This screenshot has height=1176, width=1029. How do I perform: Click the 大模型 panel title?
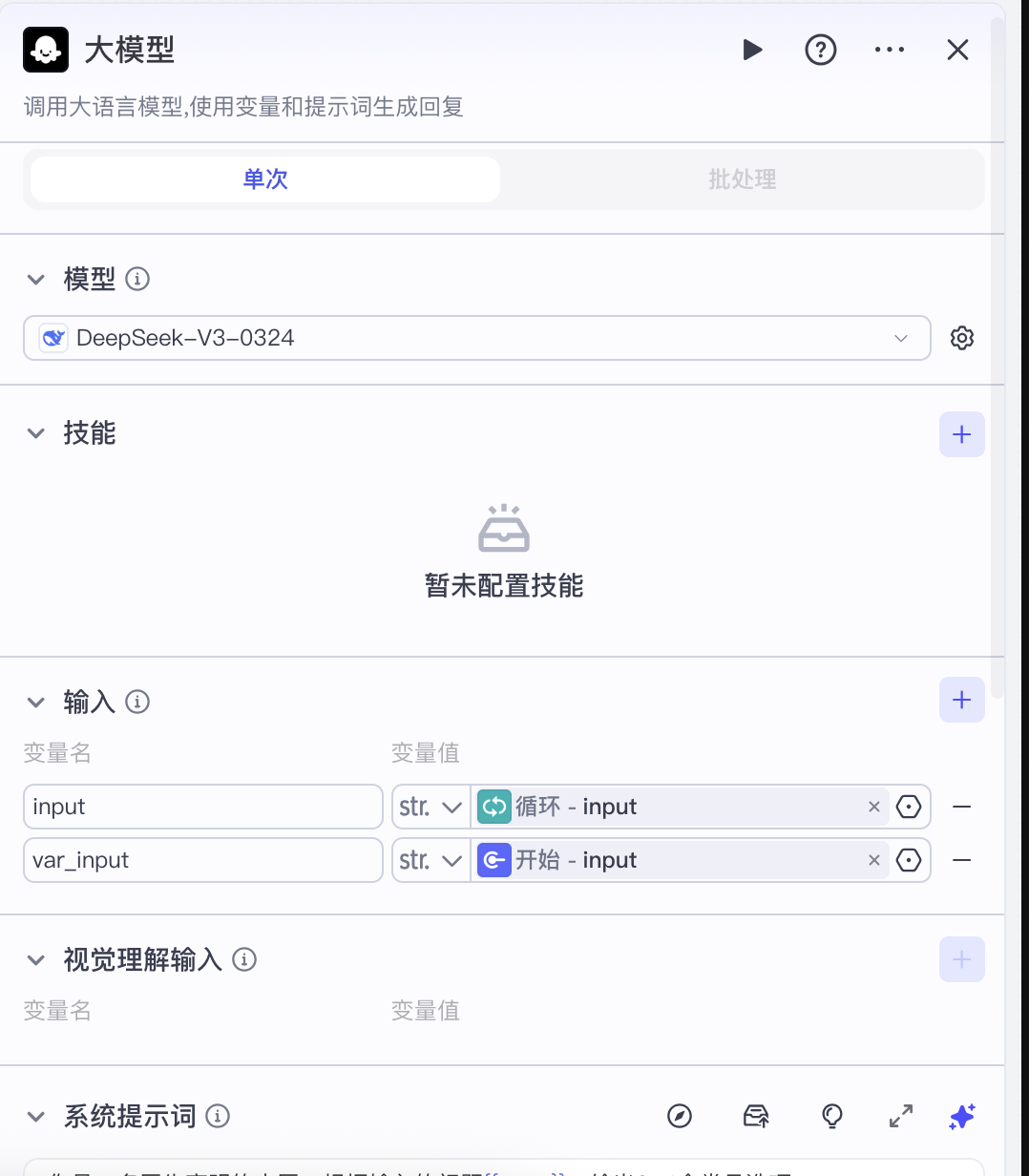point(130,50)
